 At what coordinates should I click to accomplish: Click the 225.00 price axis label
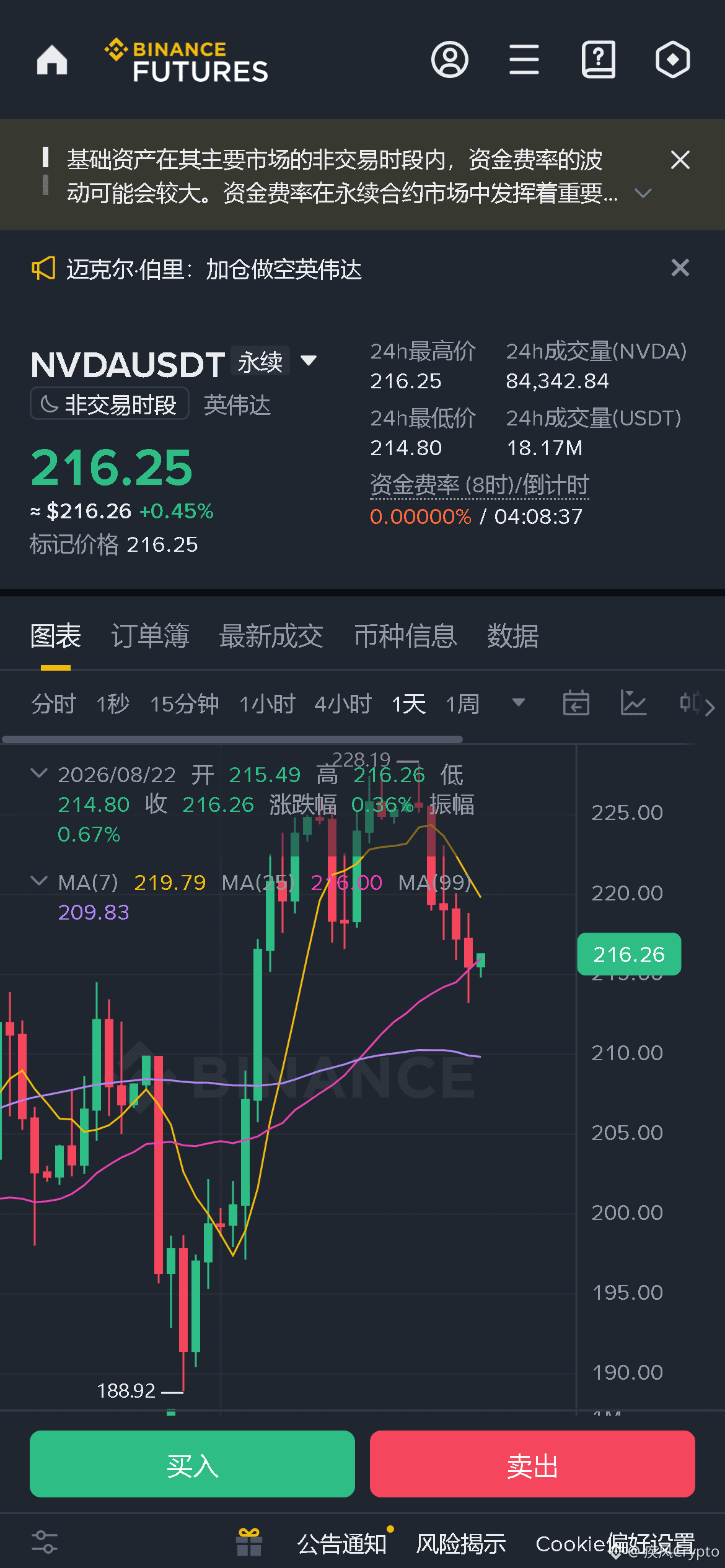(627, 812)
